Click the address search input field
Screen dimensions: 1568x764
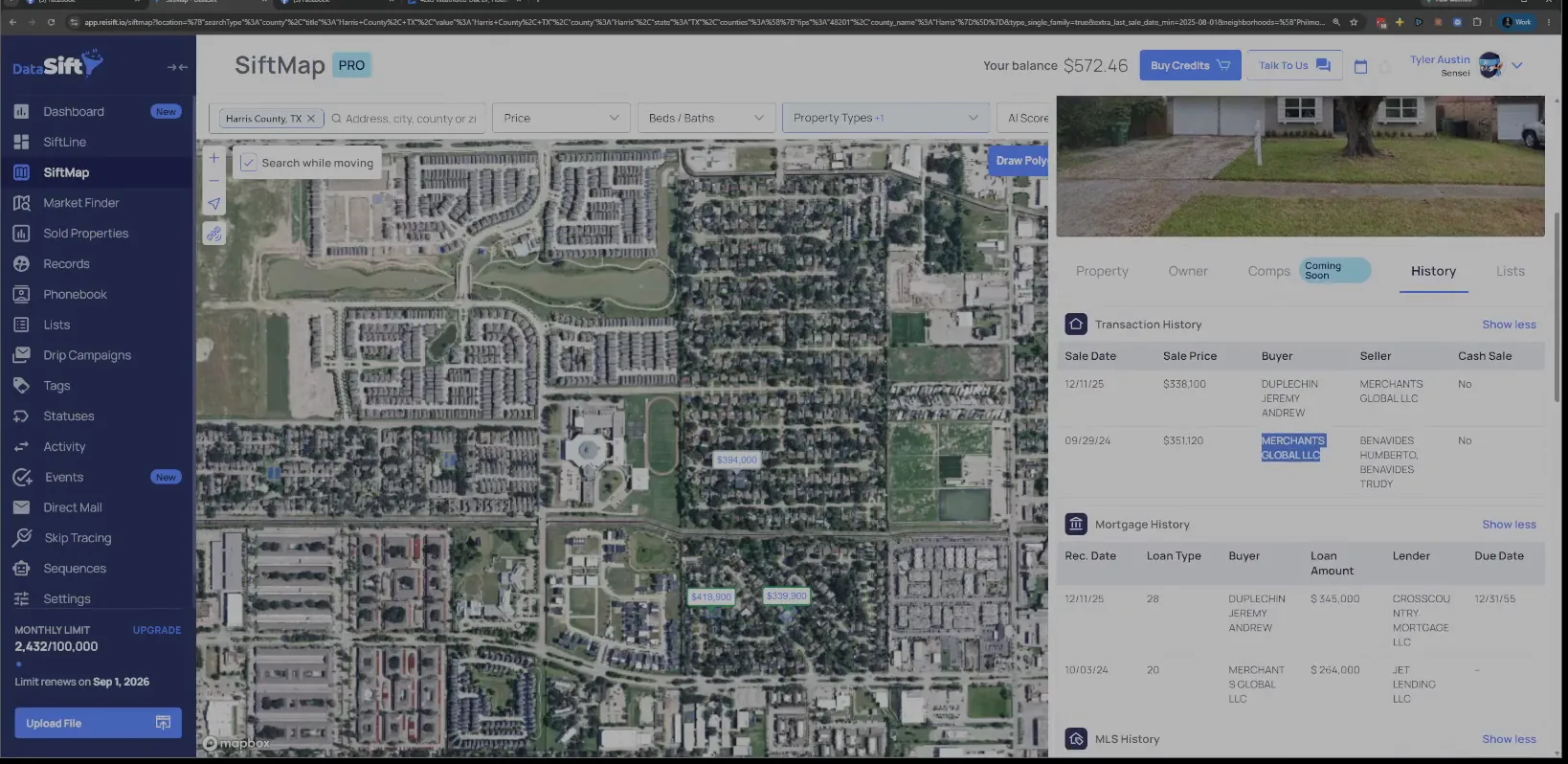click(x=411, y=119)
